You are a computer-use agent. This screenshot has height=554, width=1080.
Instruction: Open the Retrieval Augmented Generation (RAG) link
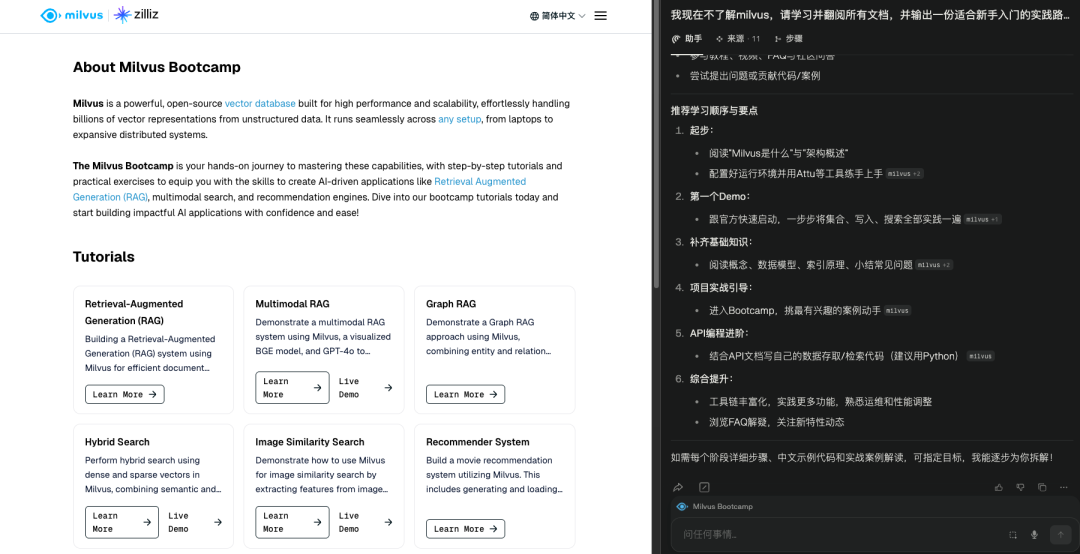(x=300, y=189)
